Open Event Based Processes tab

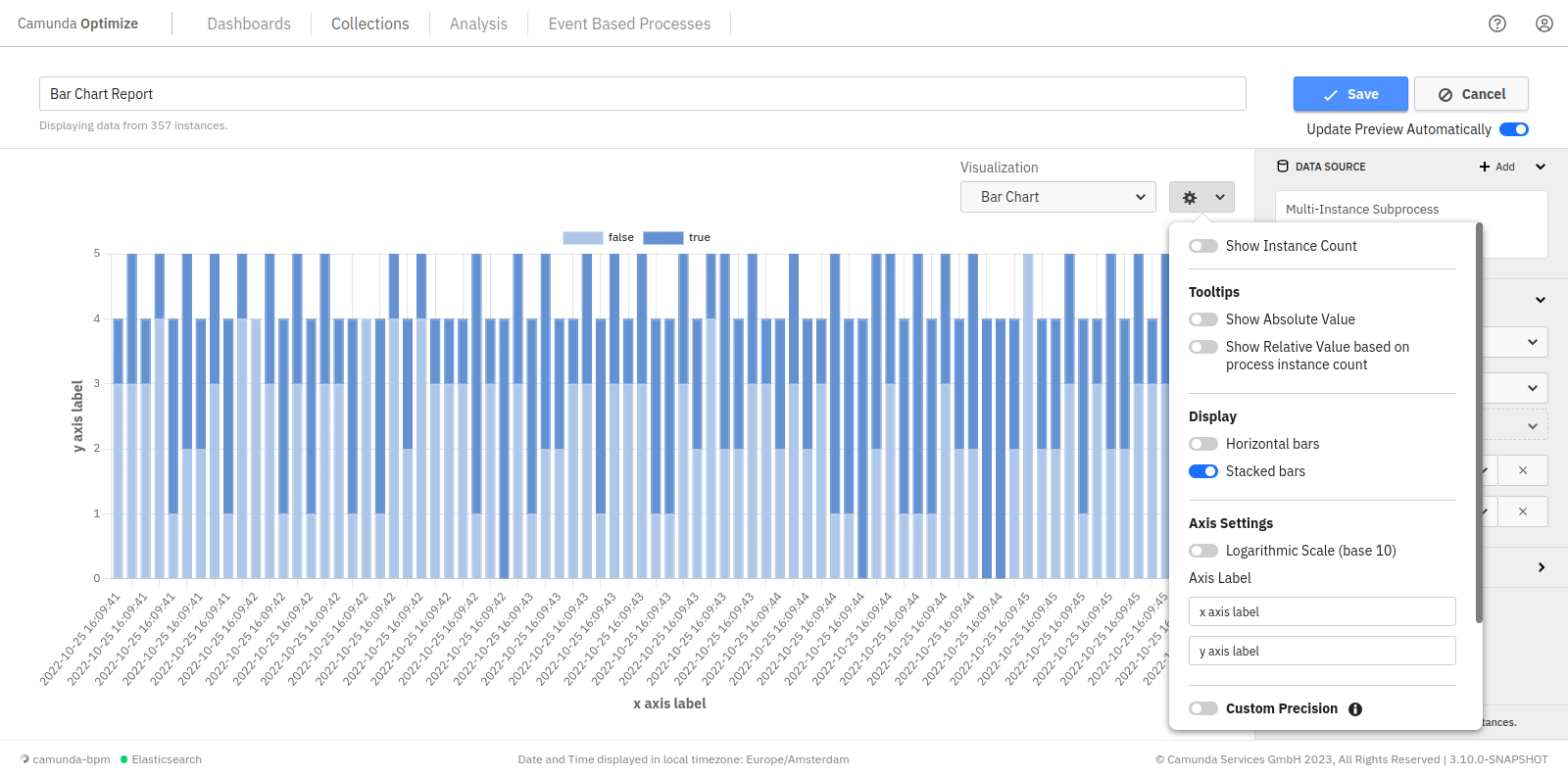click(629, 24)
